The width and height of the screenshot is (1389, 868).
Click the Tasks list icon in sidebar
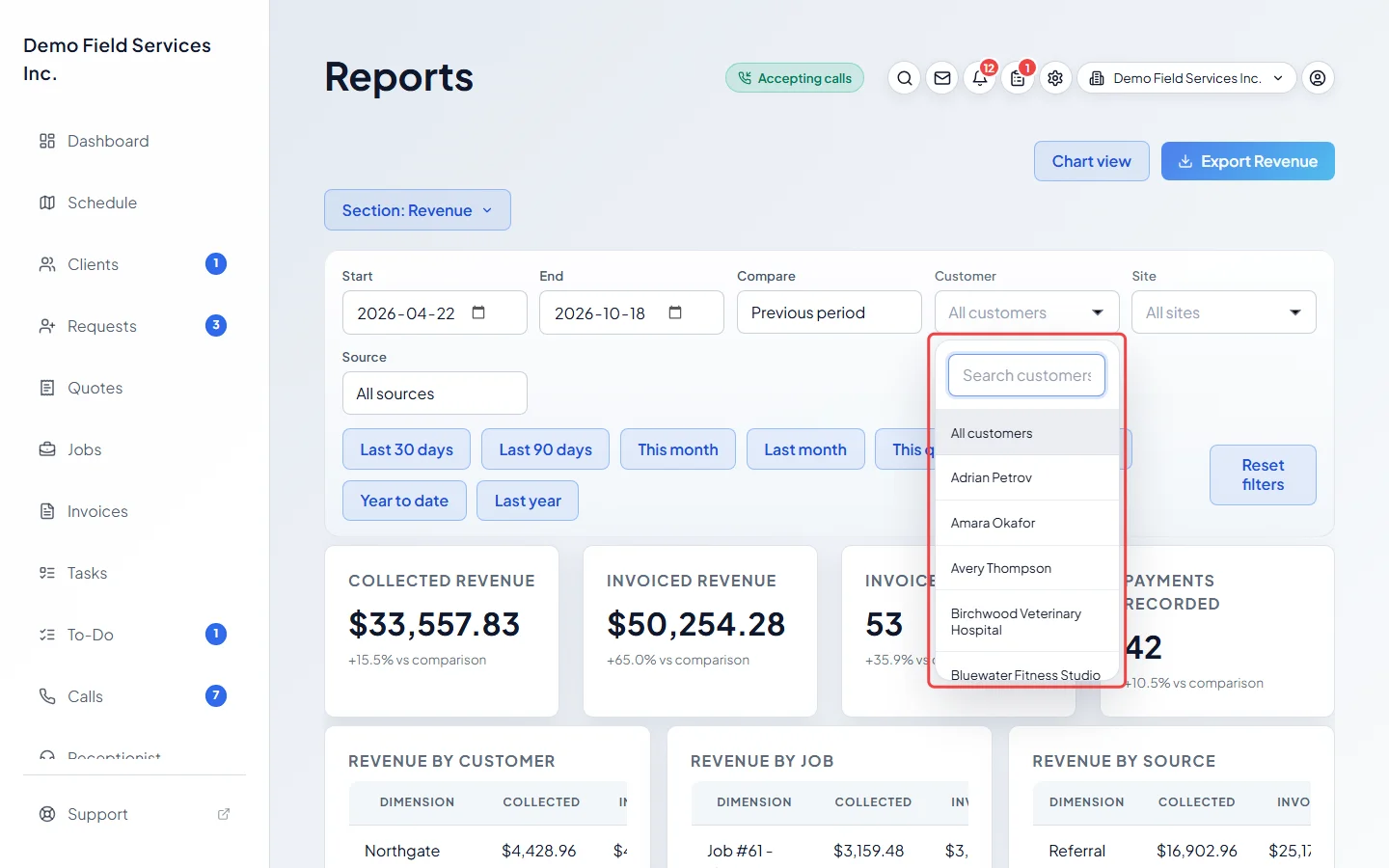click(x=47, y=573)
